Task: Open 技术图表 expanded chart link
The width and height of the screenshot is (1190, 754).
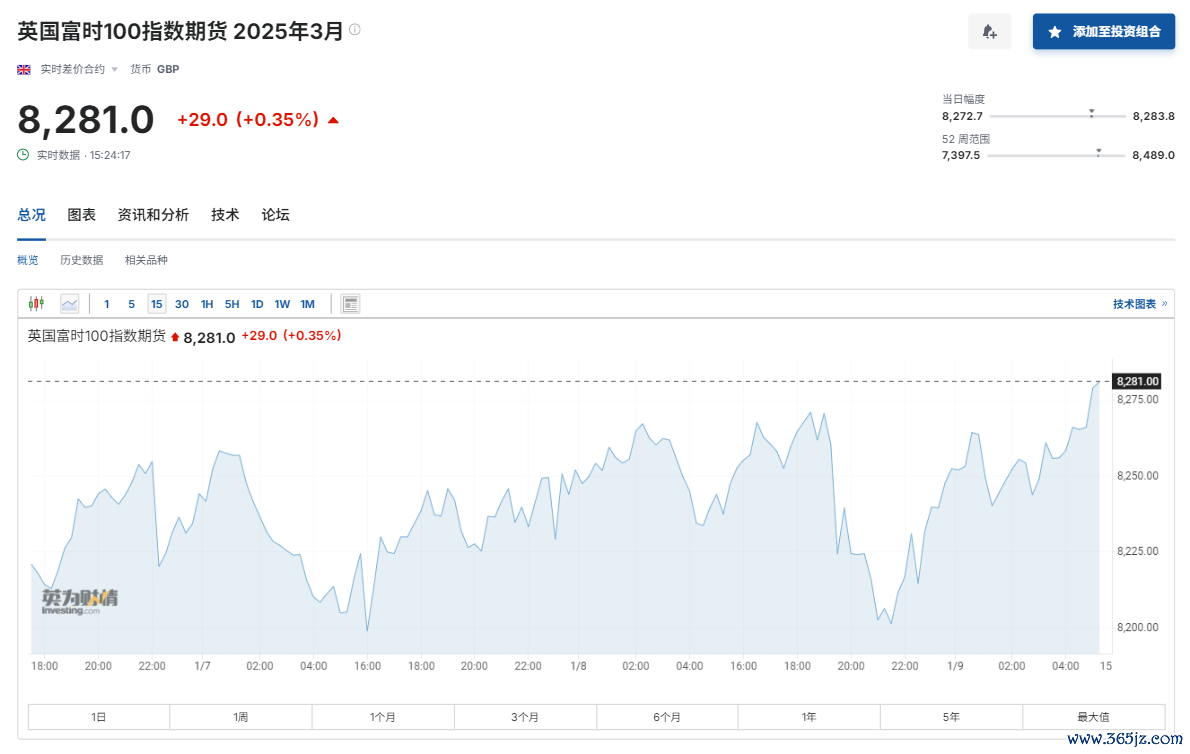Action: click(1140, 304)
